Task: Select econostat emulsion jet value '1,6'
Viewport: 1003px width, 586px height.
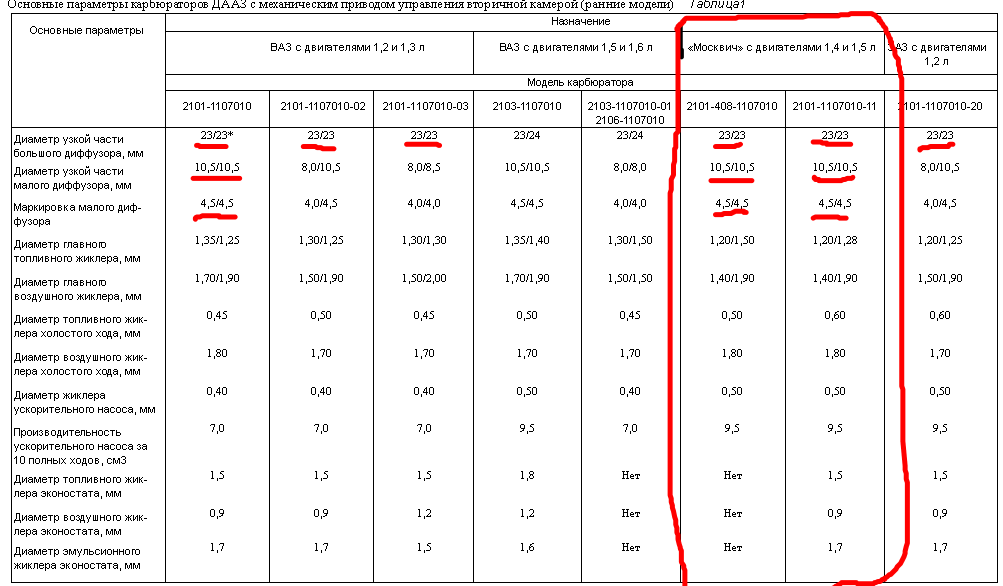Action: [526, 547]
